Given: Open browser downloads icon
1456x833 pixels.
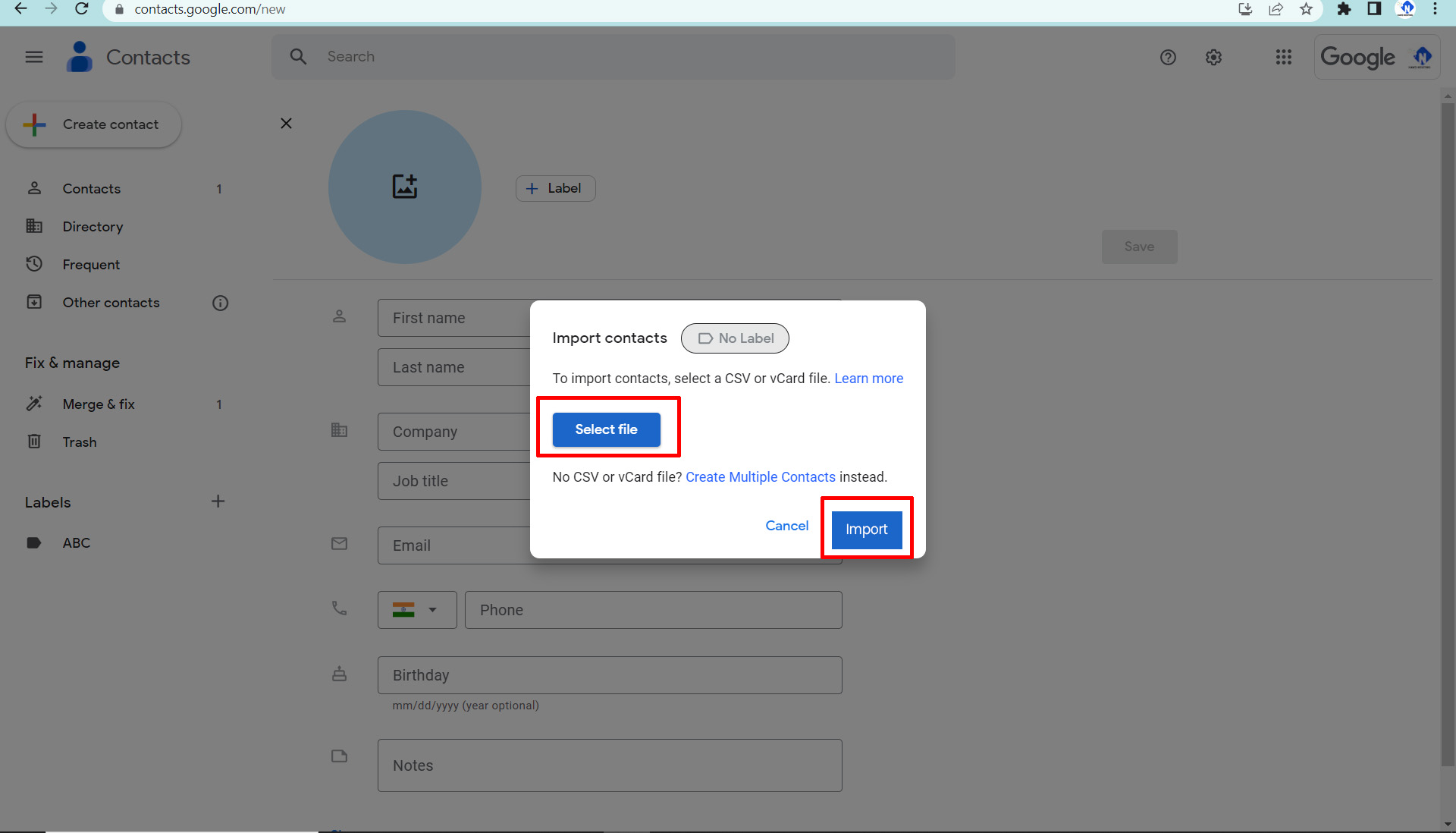Looking at the screenshot, I should (x=1244, y=9).
